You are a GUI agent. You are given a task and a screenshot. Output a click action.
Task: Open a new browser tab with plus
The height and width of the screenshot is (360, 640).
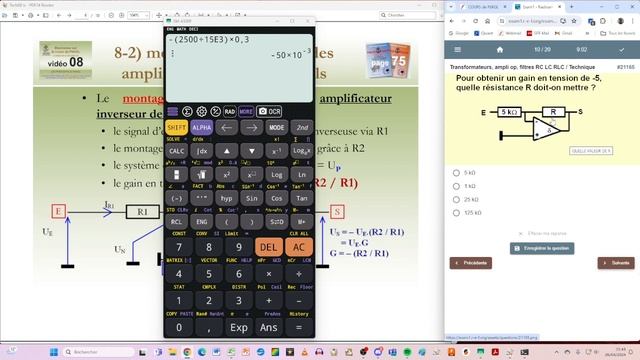pos(571,7)
